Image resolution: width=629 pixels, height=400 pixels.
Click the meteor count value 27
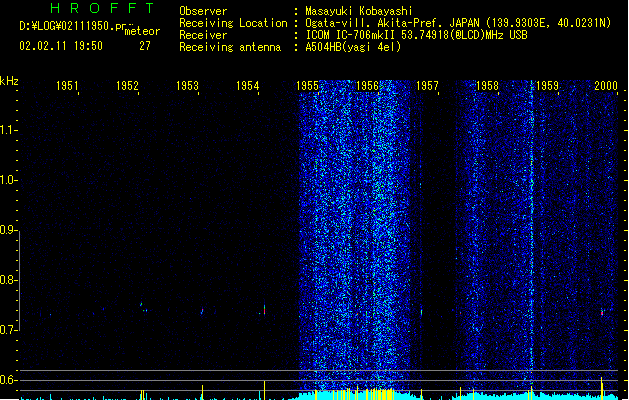(x=145, y=46)
